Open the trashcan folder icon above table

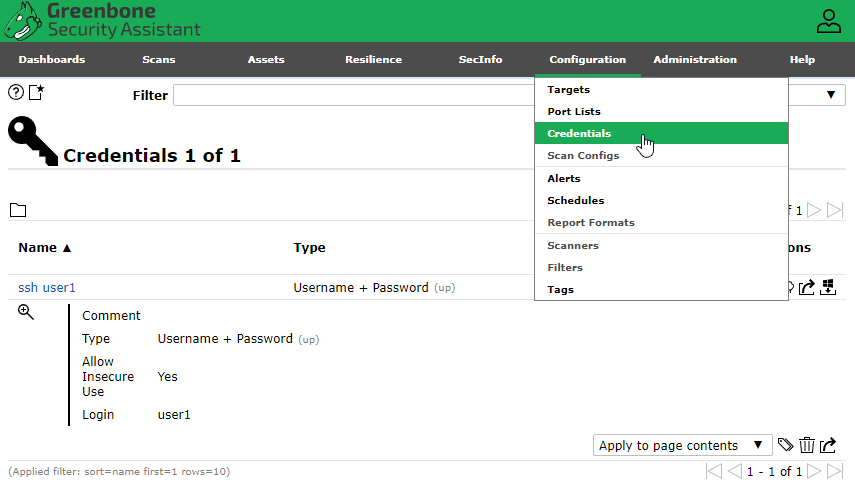coord(18,210)
